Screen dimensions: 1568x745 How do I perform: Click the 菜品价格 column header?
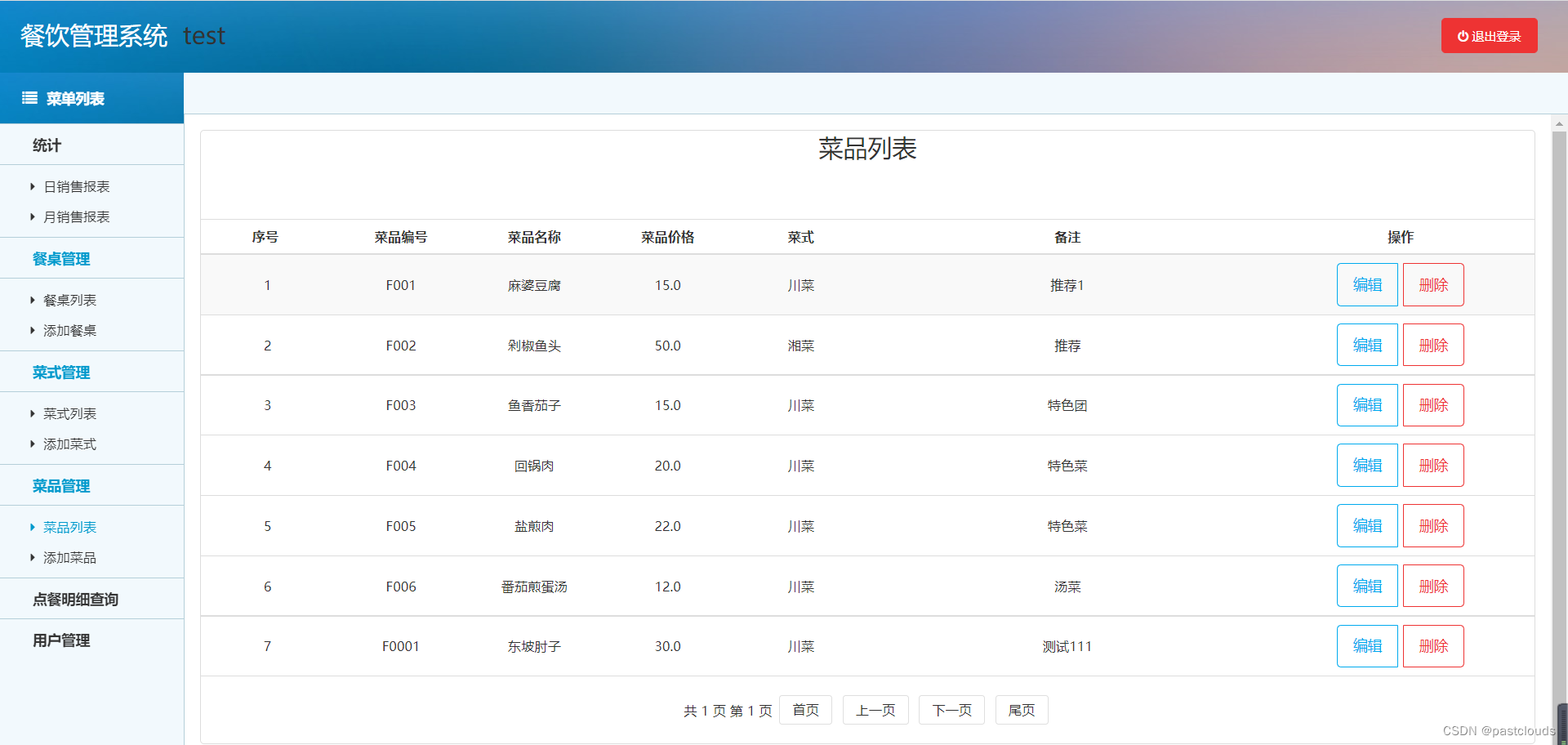667,237
